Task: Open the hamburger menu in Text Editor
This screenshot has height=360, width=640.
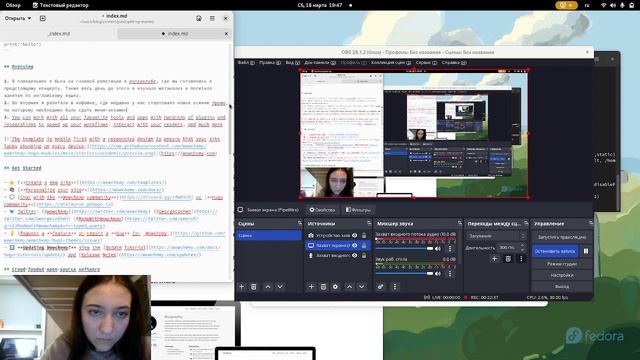Action: (212, 18)
